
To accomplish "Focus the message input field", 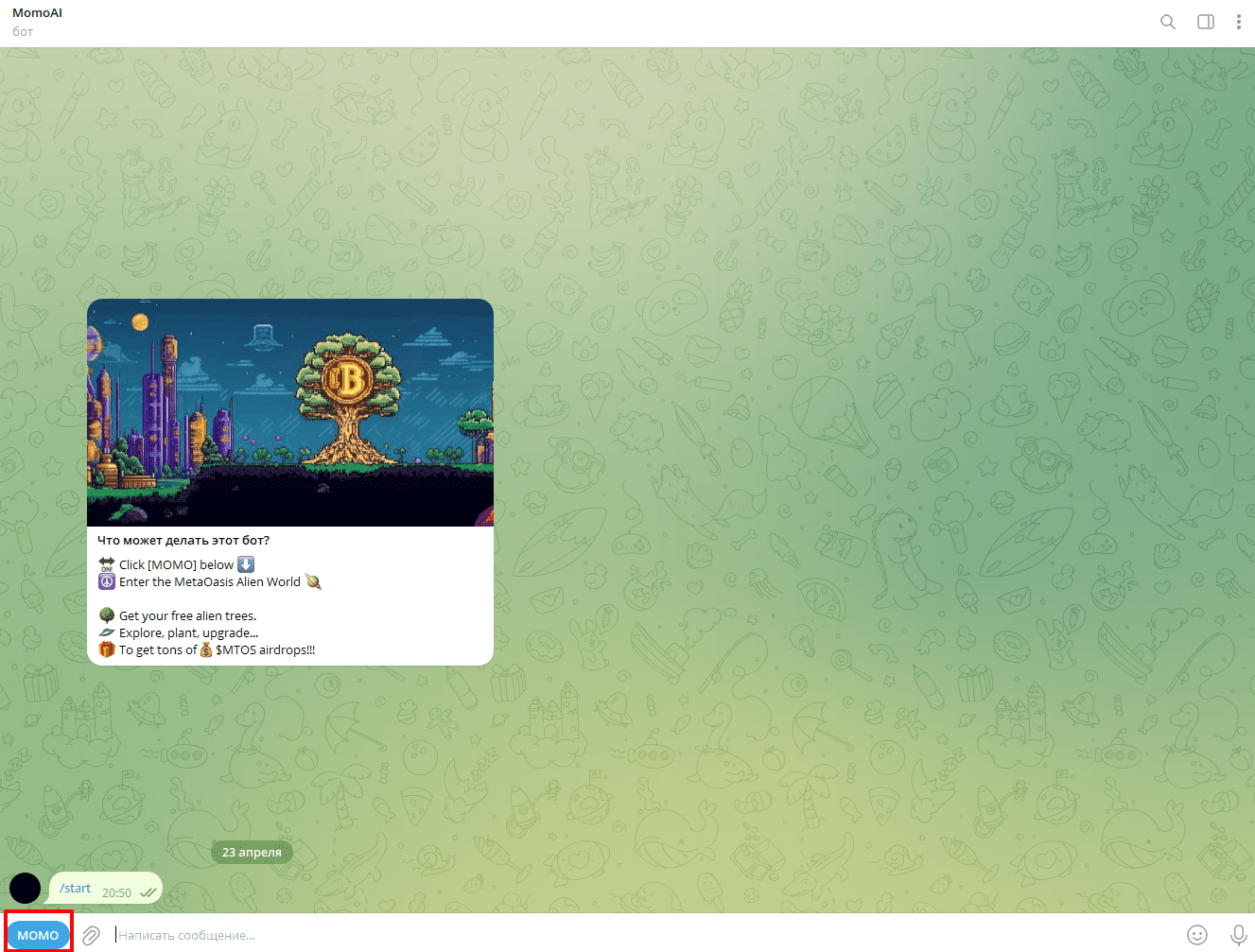I will pos(643,935).
